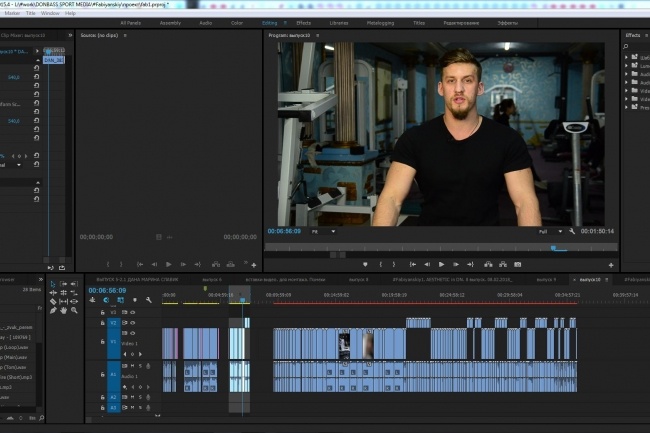Toggle V2 track visibility eye
This screenshot has width=650, height=433.
(x=133, y=323)
